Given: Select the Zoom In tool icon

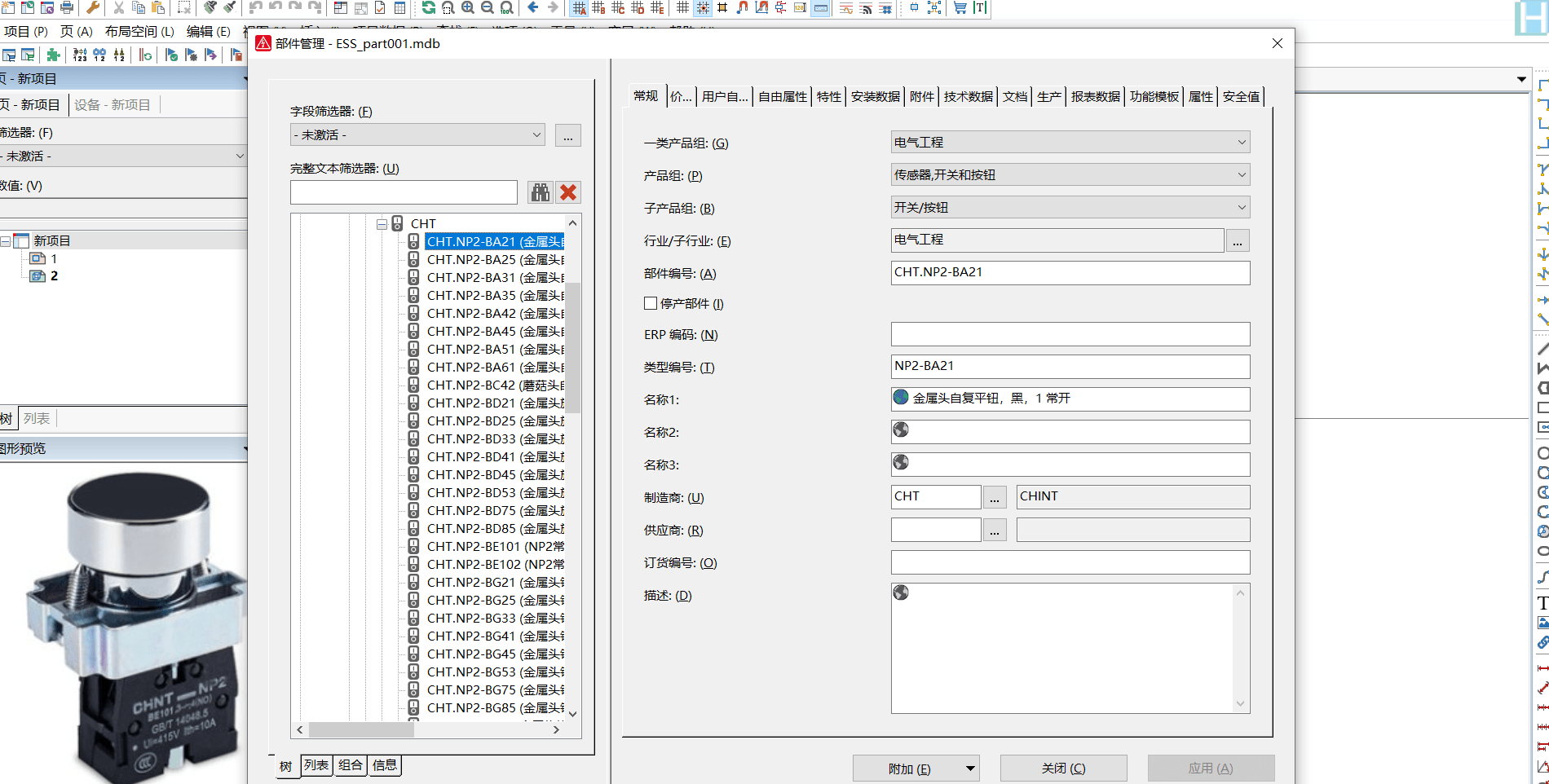Looking at the screenshot, I should pyautogui.click(x=468, y=8).
